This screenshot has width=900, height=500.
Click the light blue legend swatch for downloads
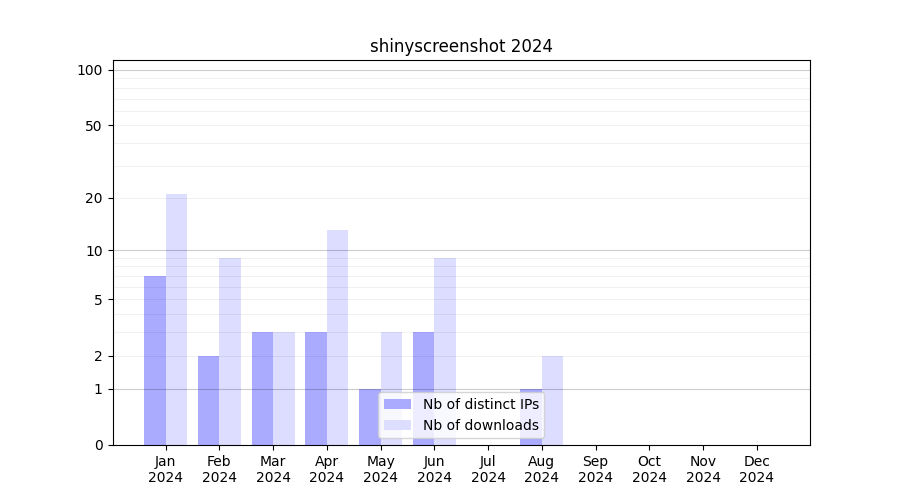[397, 425]
